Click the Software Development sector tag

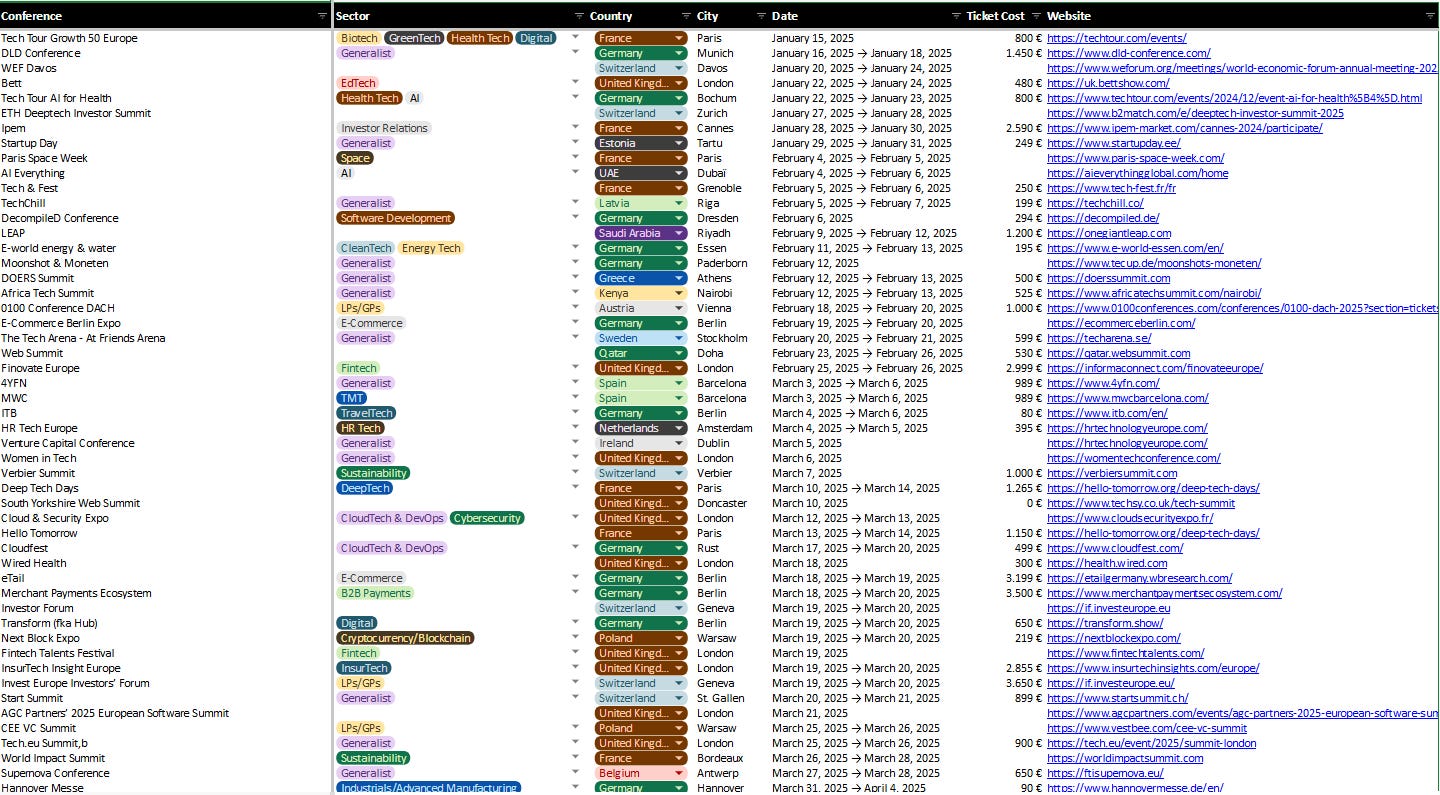point(396,218)
